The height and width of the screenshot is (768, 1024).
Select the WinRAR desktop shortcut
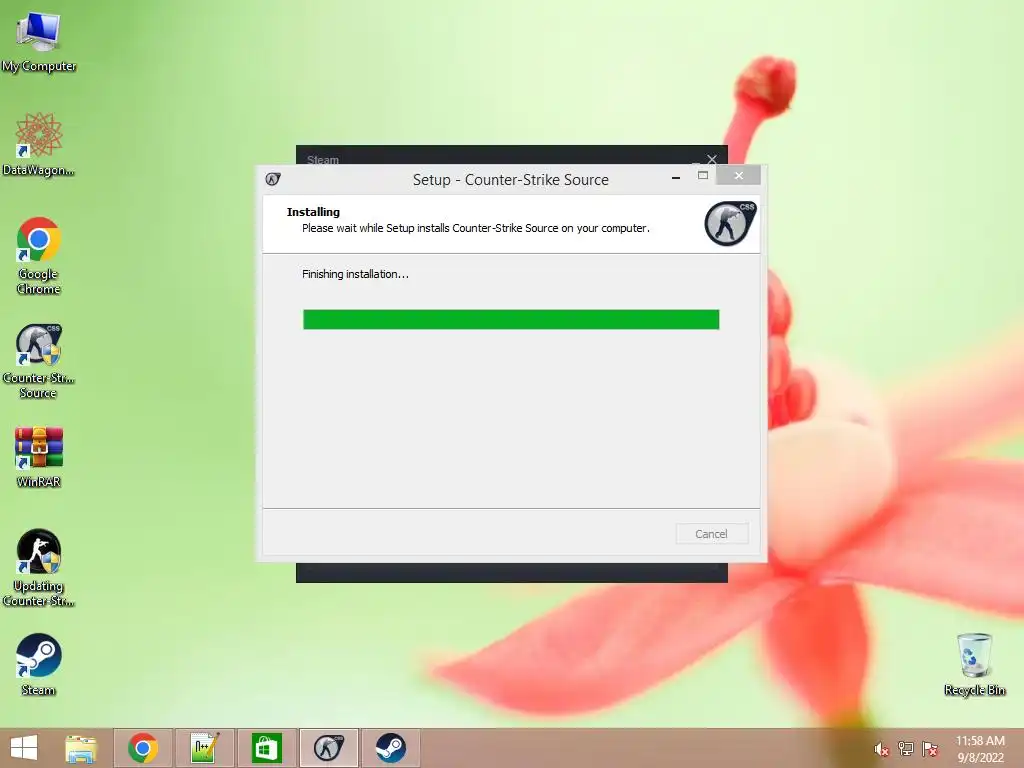(x=39, y=456)
